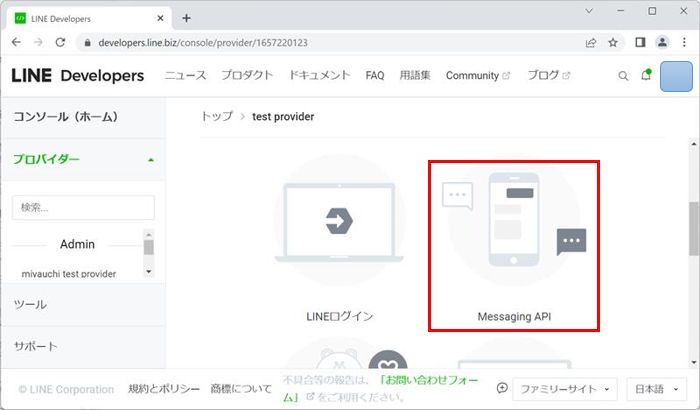Open the ドキュメント menu item
700x410 pixels.
pos(319,75)
